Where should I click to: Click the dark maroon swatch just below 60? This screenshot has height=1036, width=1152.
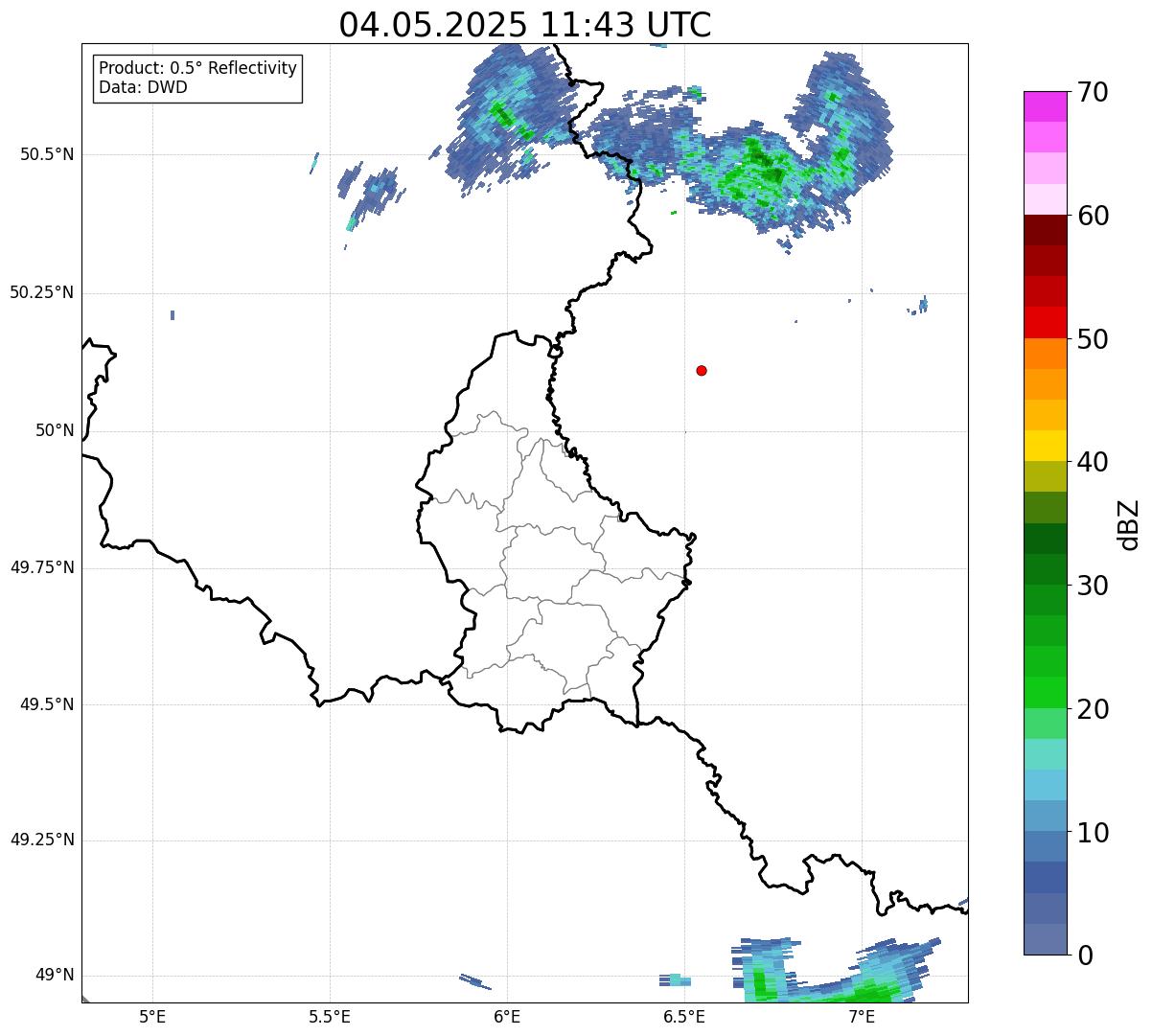coord(1046,230)
